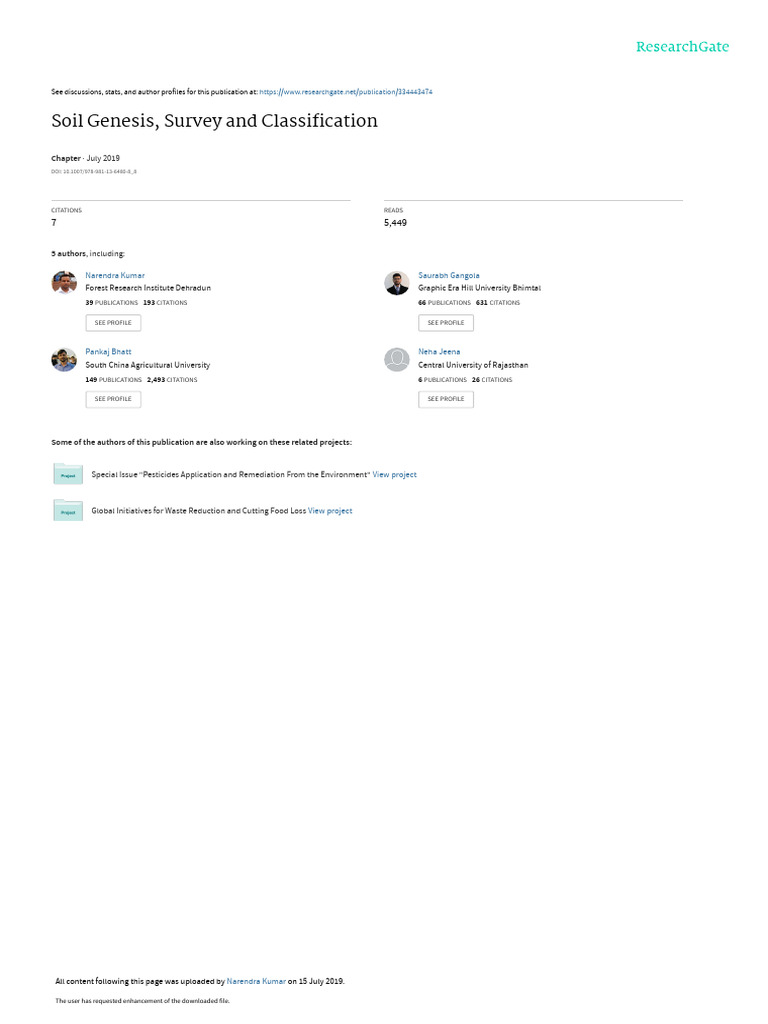Click See Profile button under Saurabh Gangola

coord(446,323)
